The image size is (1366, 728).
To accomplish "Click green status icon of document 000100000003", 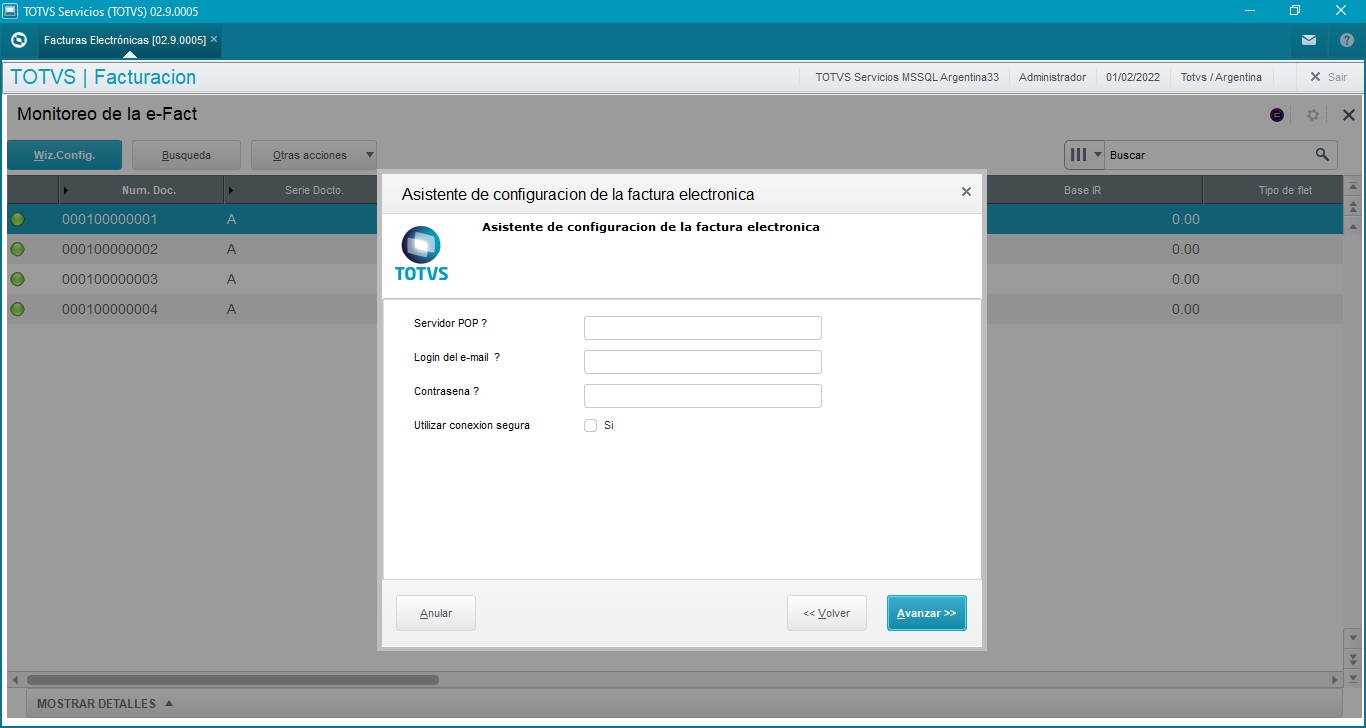I will [17, 279].
